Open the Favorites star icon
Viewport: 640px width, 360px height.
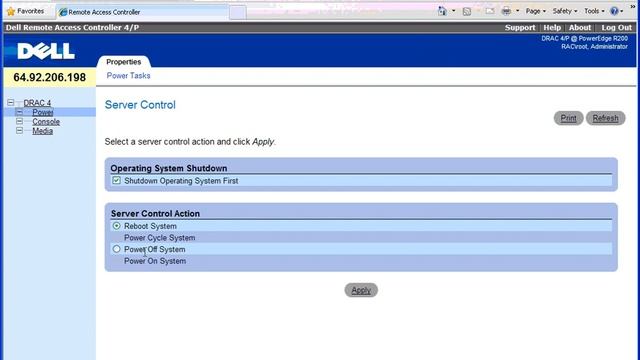11,11
